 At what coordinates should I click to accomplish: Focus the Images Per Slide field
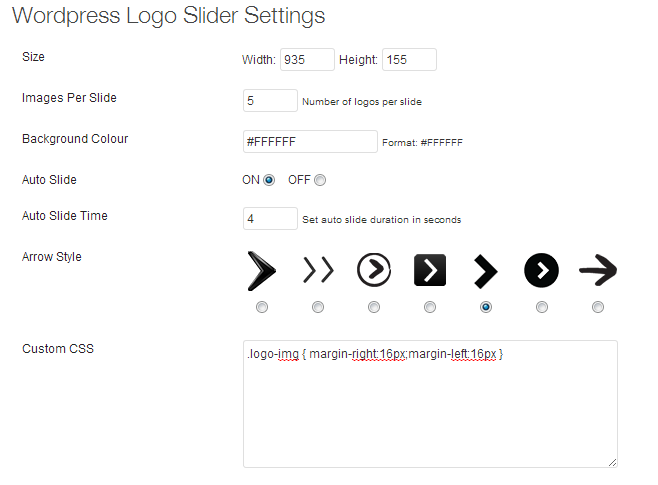[x=270, y=101]
